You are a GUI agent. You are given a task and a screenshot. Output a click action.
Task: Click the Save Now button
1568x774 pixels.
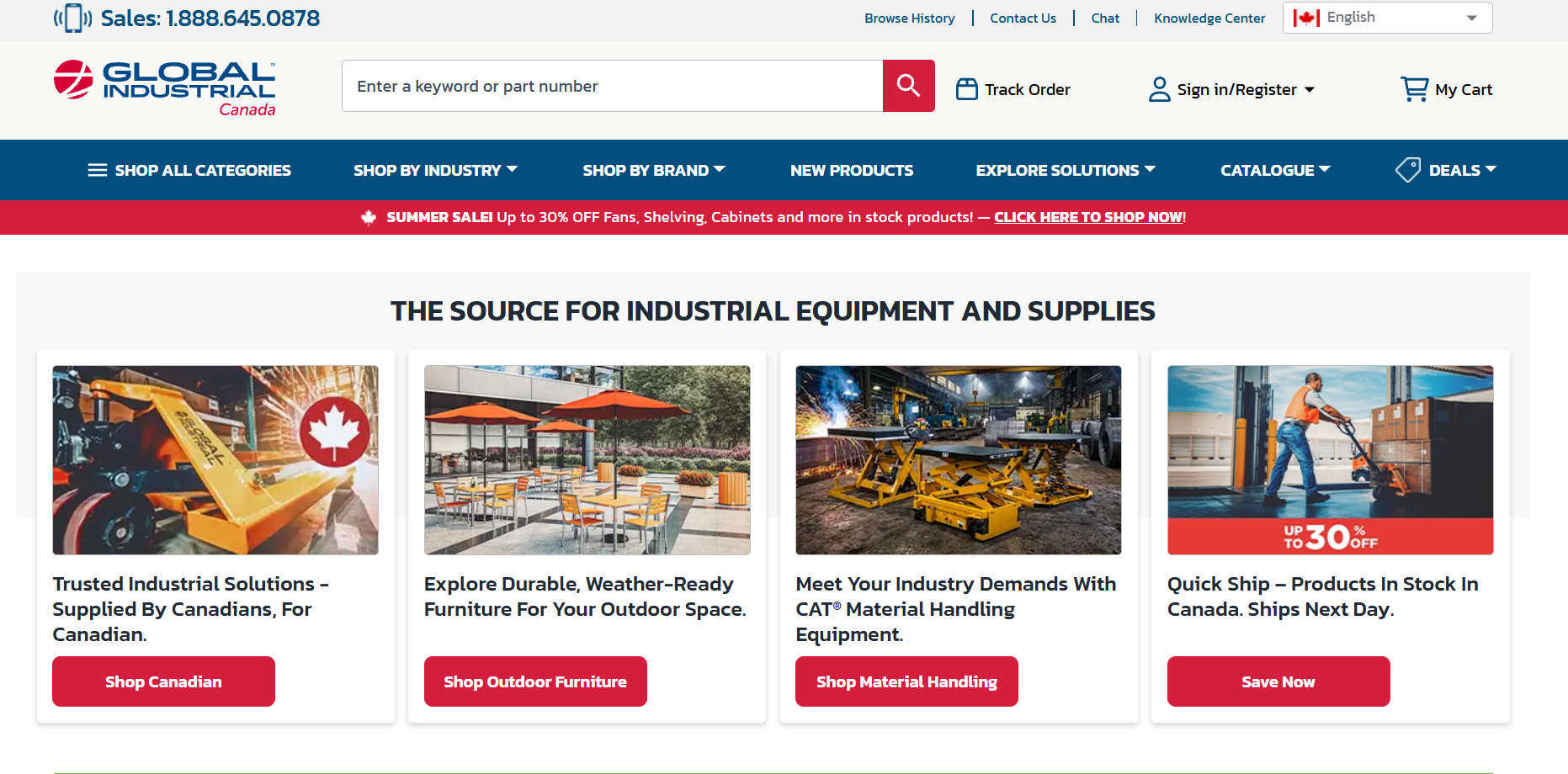(1278, 681)
